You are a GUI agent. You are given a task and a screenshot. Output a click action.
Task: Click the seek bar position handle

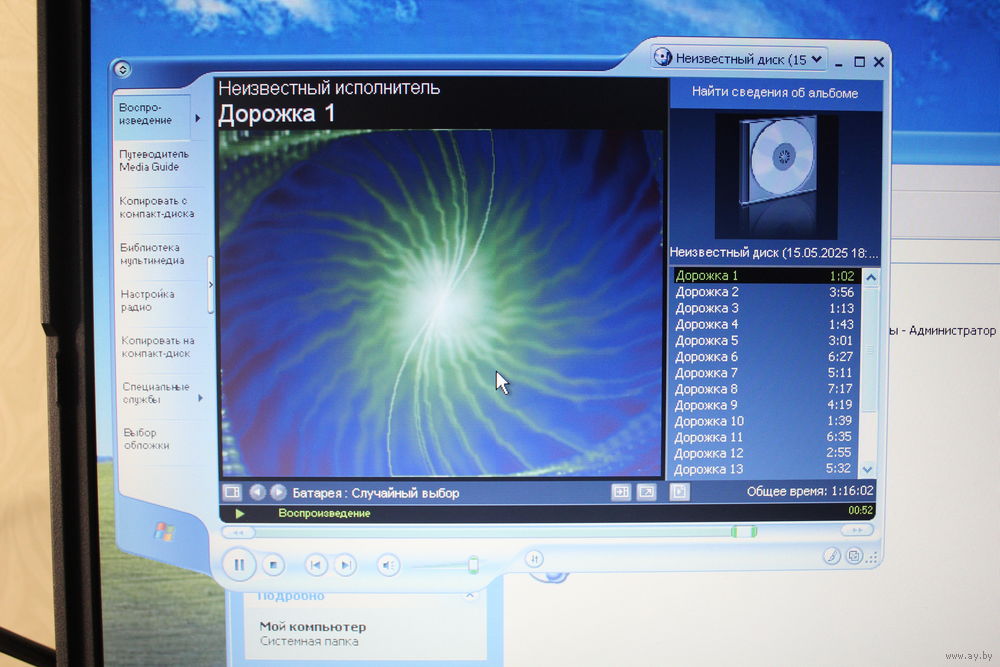743,532
